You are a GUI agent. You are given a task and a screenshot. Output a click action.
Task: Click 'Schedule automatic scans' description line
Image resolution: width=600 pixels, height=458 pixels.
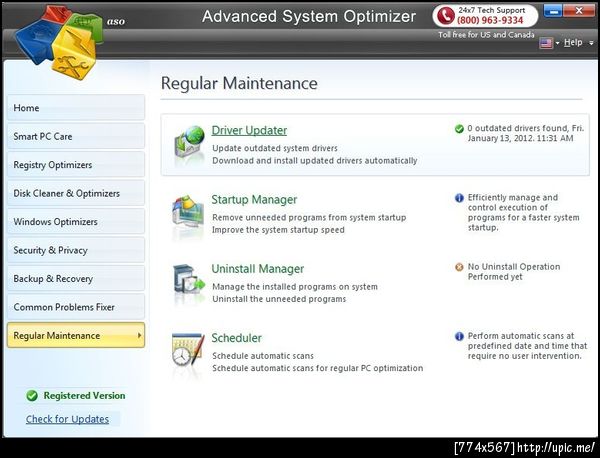click(263, 356)
